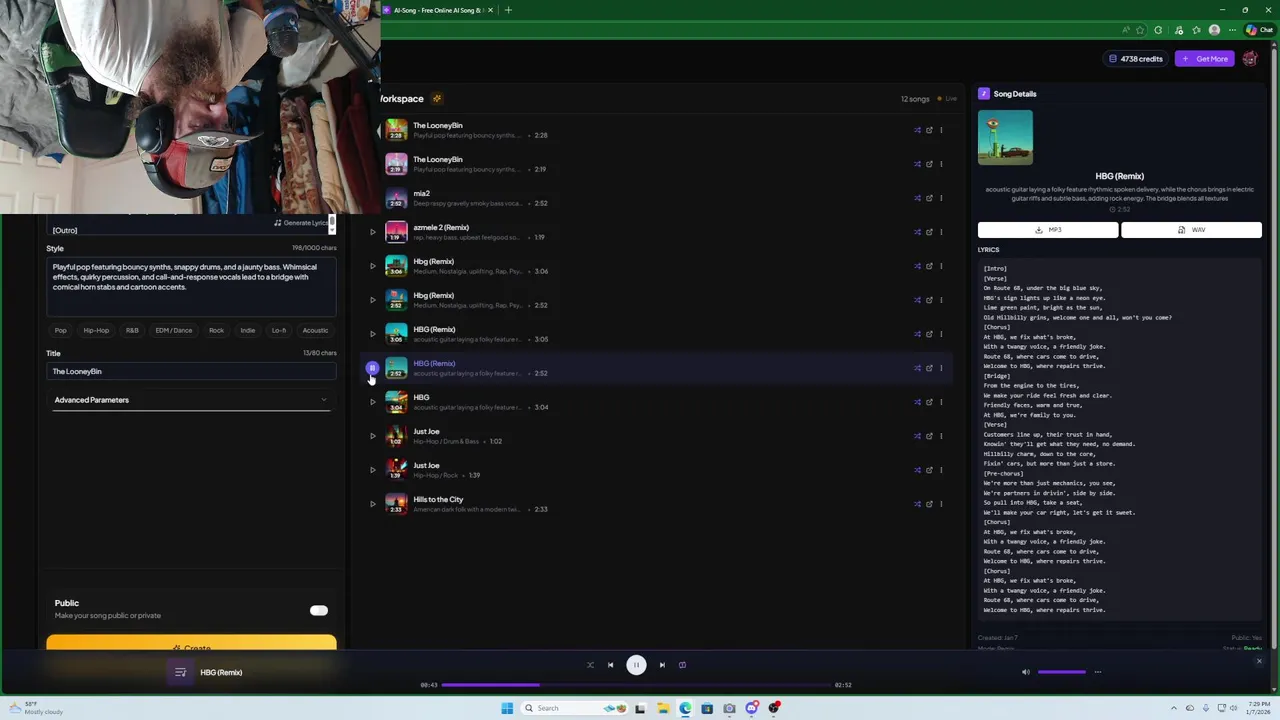Viewport: 1280px width, 720px height.
Task: Mute the player volume
Action: click(x=1025, y=672)
